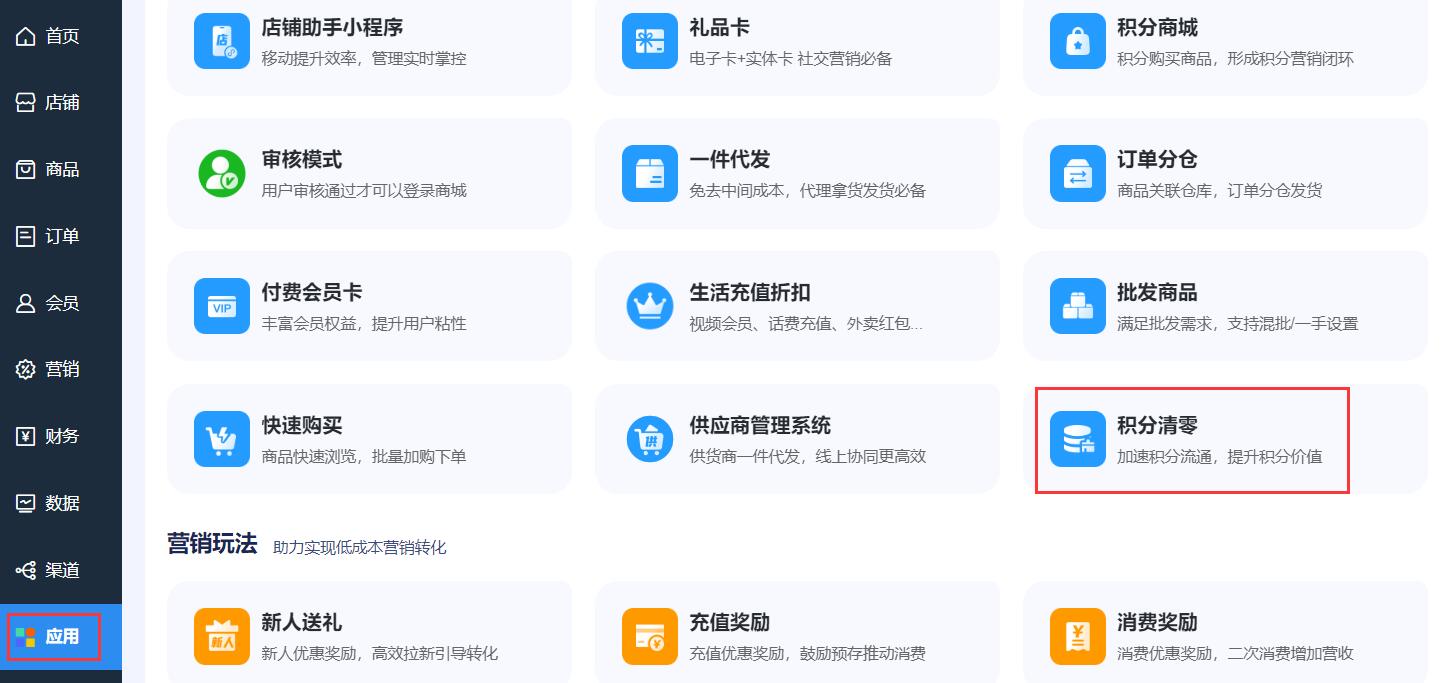The image size is (1441, 683).
Task: Open the 营销 sidebar menu
Action: tap(61, 369)
